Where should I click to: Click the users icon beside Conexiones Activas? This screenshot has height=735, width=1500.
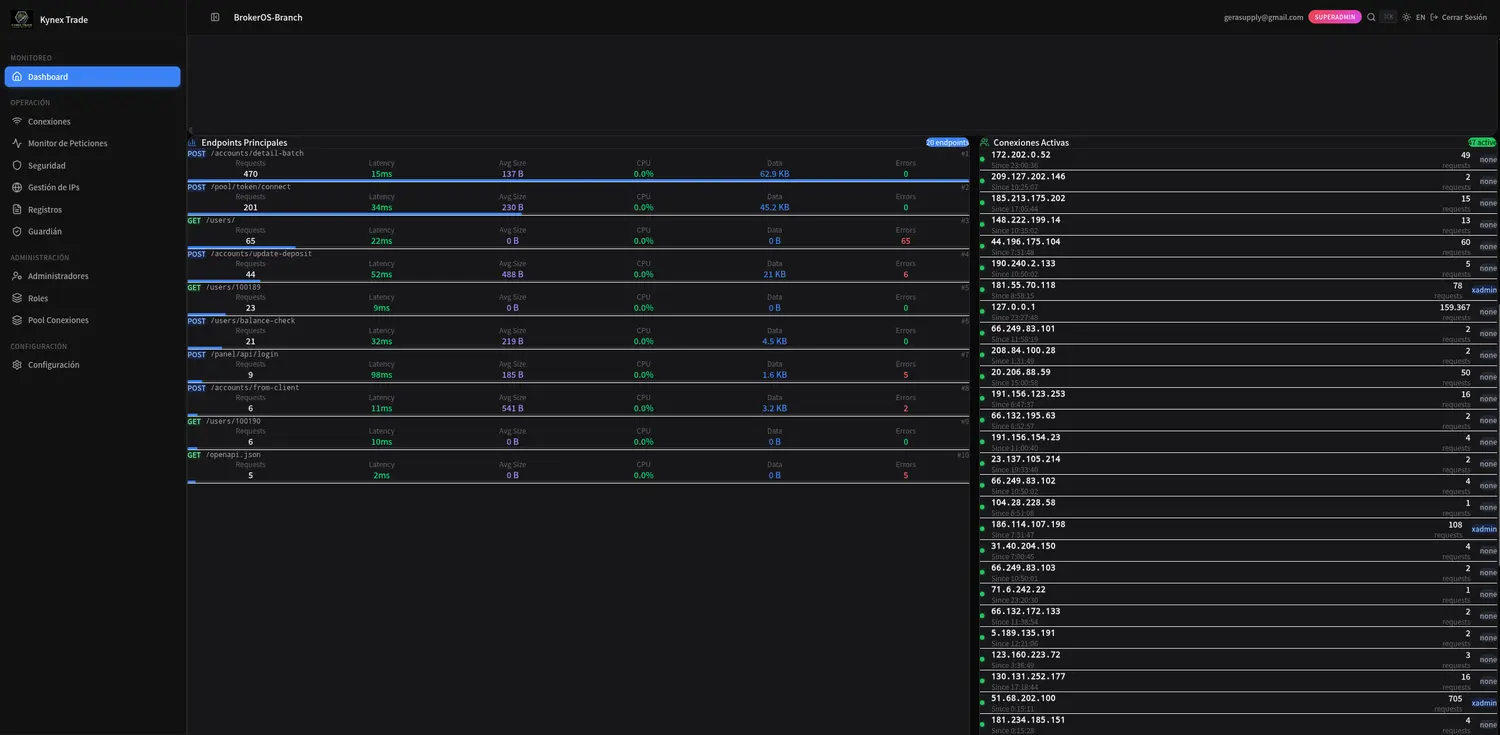point(984,142)
